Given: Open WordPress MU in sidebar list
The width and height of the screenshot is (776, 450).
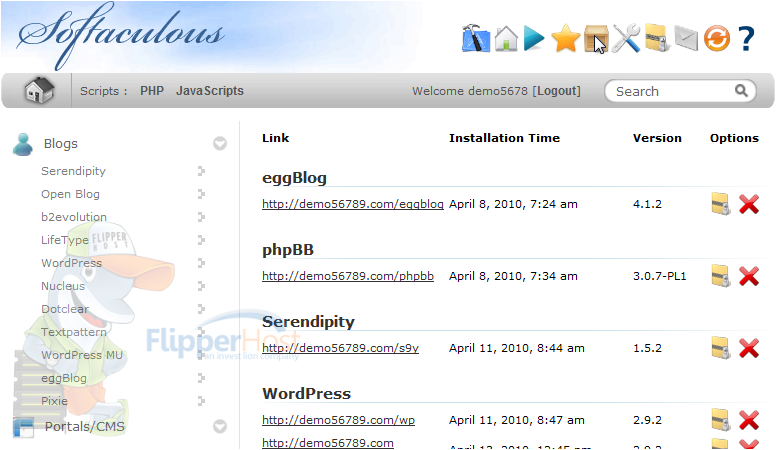Looking at the screenshot, I should pos(82,355).
